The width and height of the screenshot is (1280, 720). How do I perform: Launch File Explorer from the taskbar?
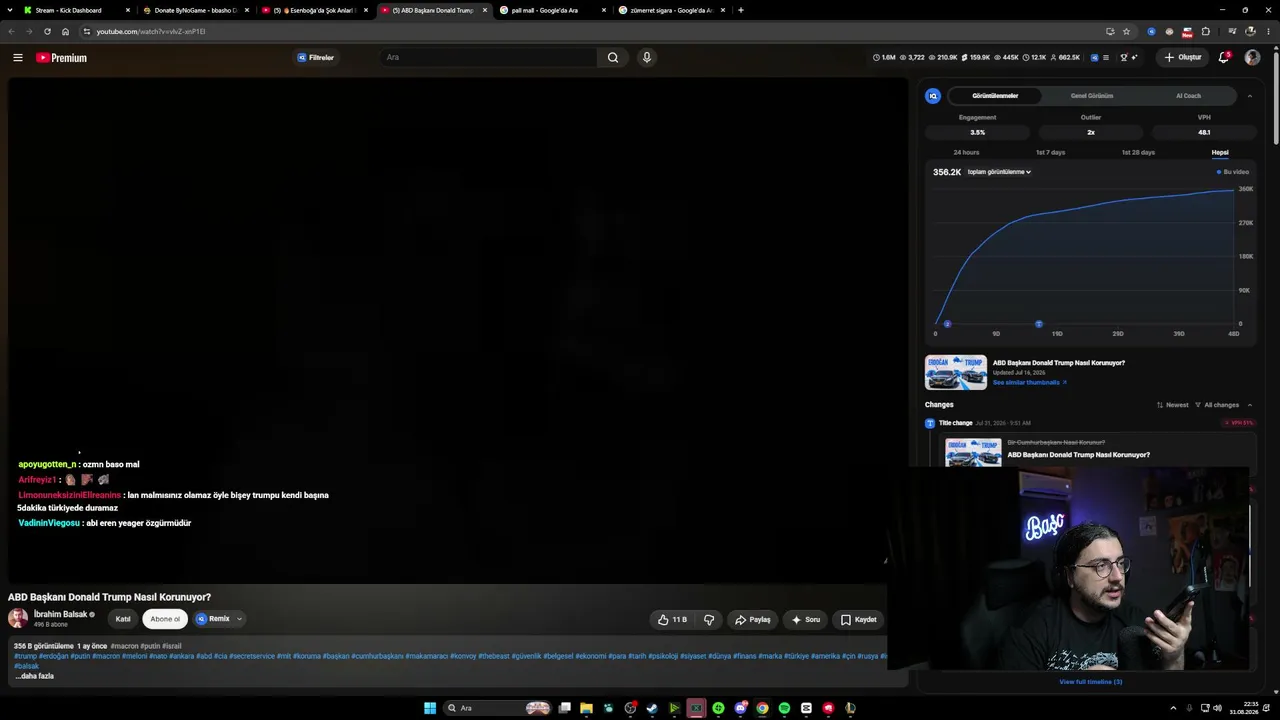(587, 708)
